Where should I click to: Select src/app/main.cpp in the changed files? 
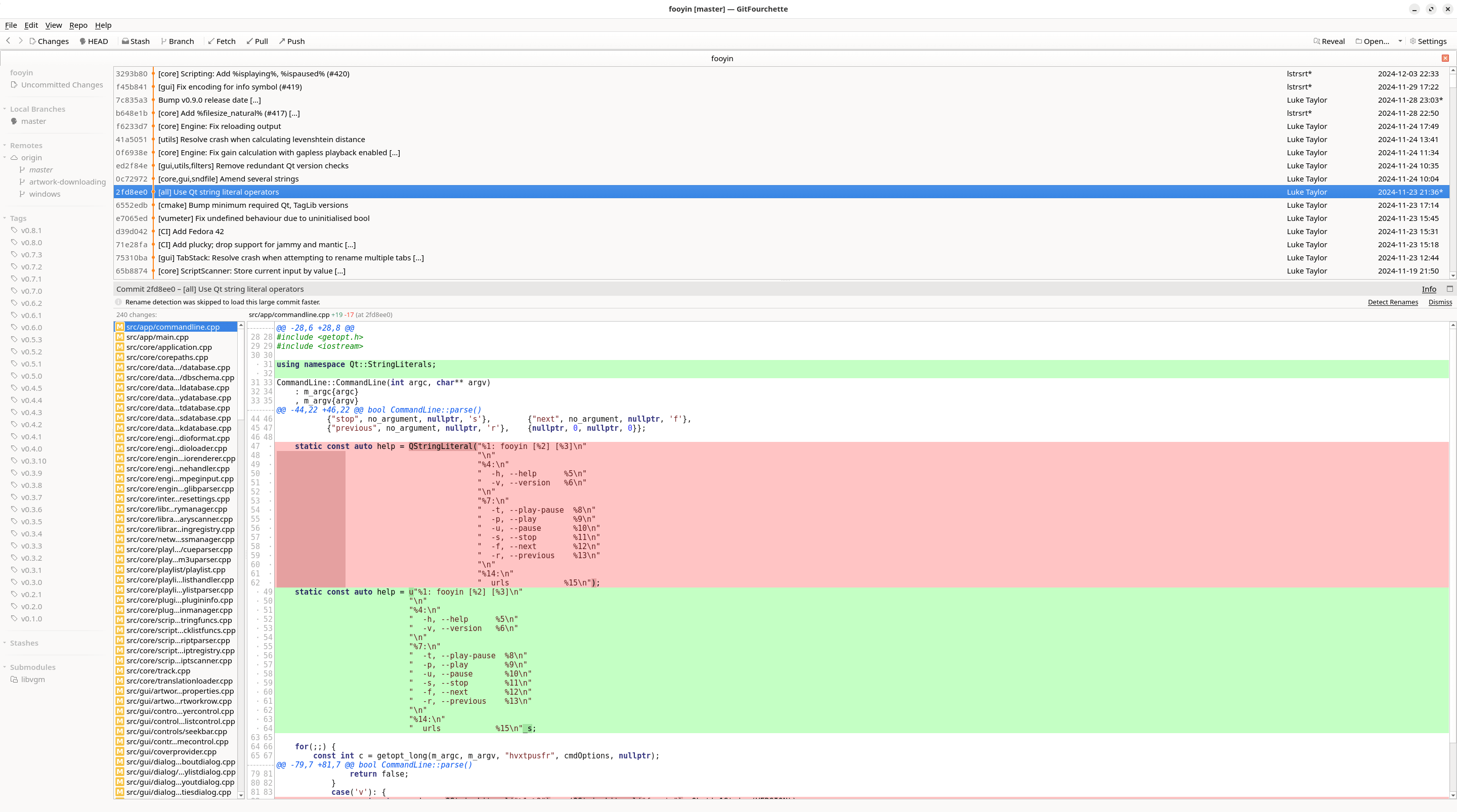[176, 337]
